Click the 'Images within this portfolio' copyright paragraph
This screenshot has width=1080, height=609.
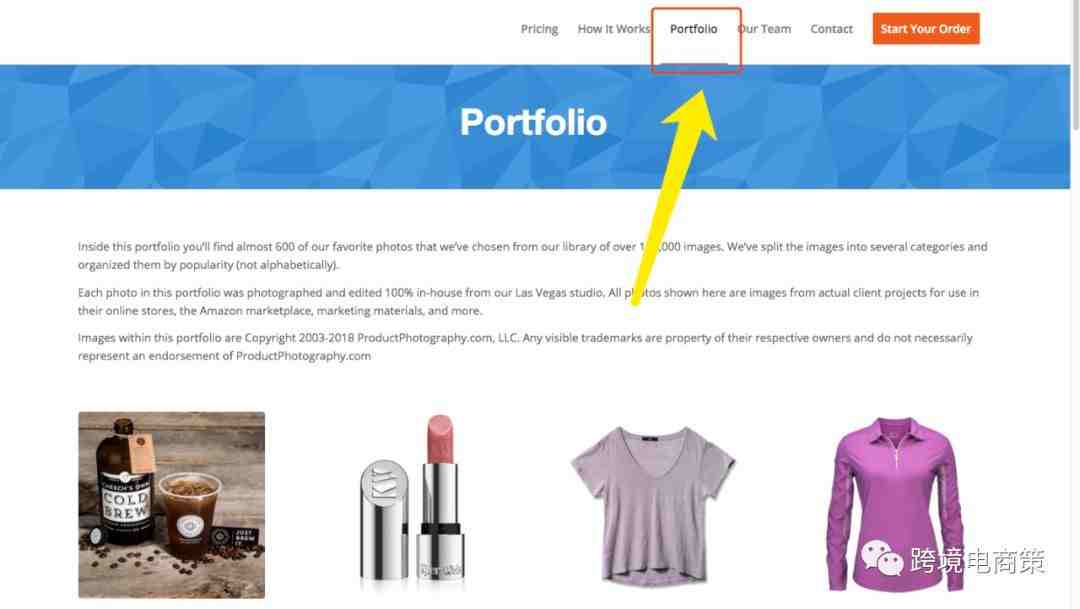[x=525, y=347]
